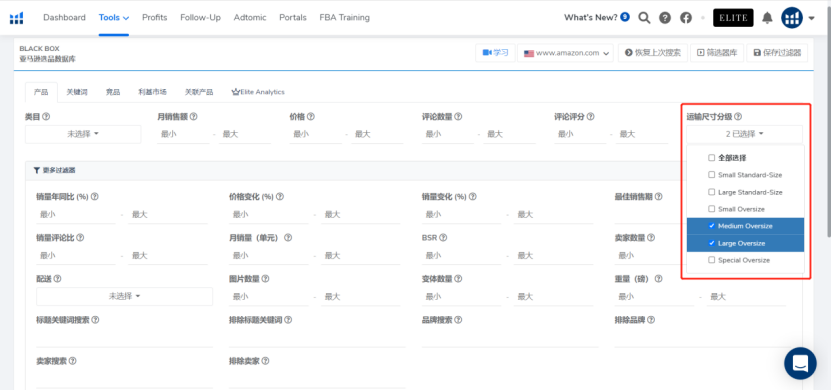Click help icon next to 变体数量
The image size is (831, 391).
pos(458,279)
